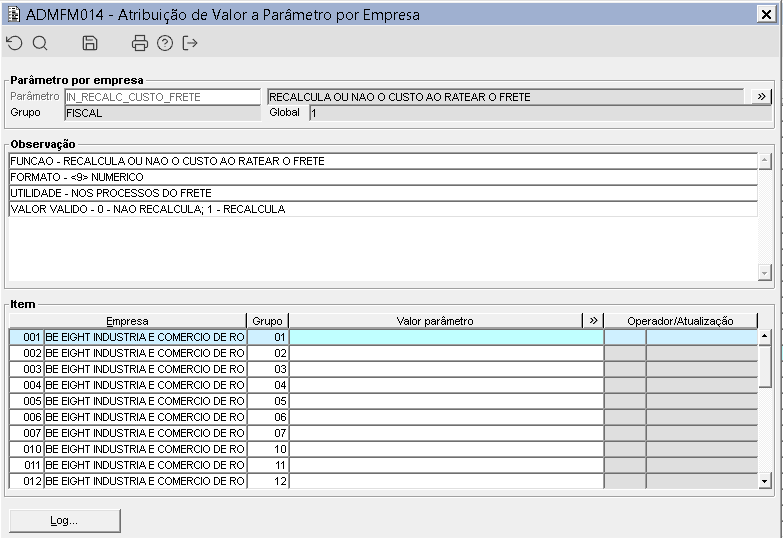Click the >> button in Valor parâmetro header
Screen dimensions: 783x538
[x=593, y=321]
